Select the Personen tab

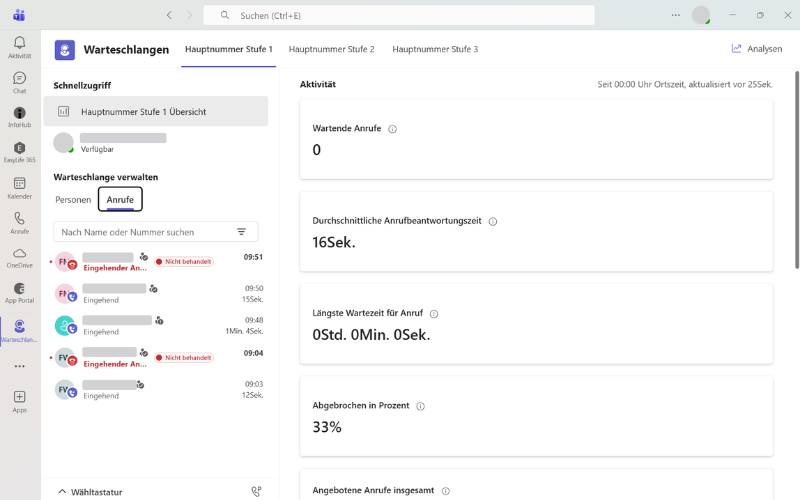coord(73,199)
